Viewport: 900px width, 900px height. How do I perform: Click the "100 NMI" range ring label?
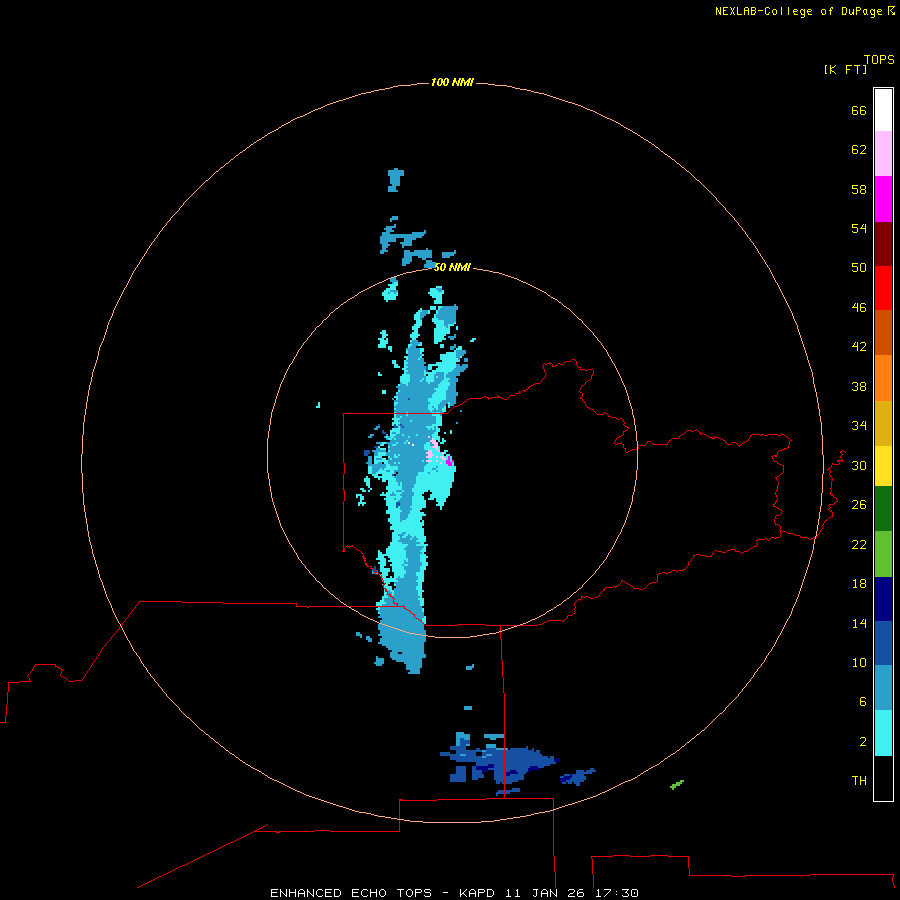(452, 82)
